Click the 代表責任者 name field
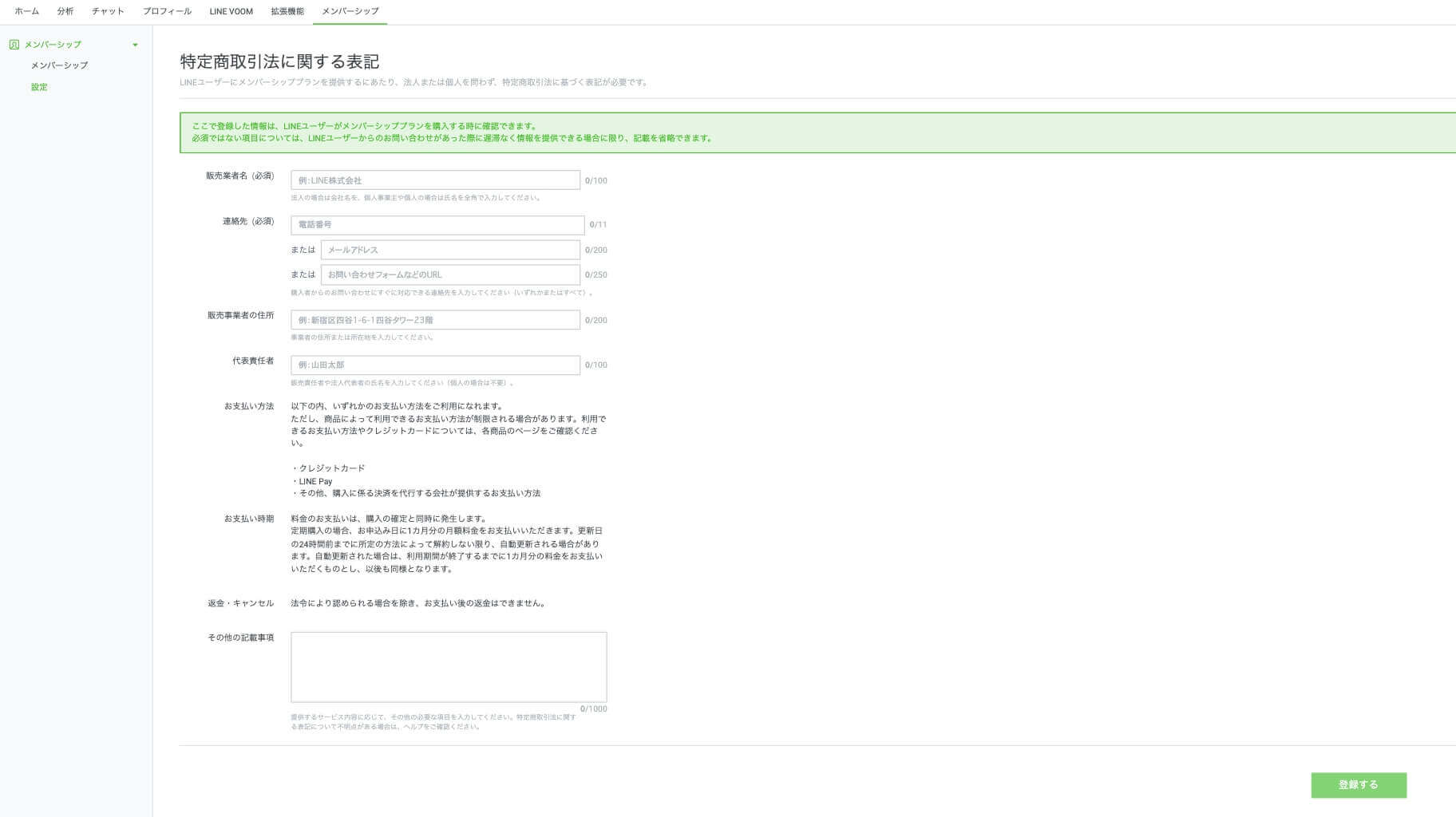The width and height of the screenshot is (1456, 817). click(x=435, y=365)
